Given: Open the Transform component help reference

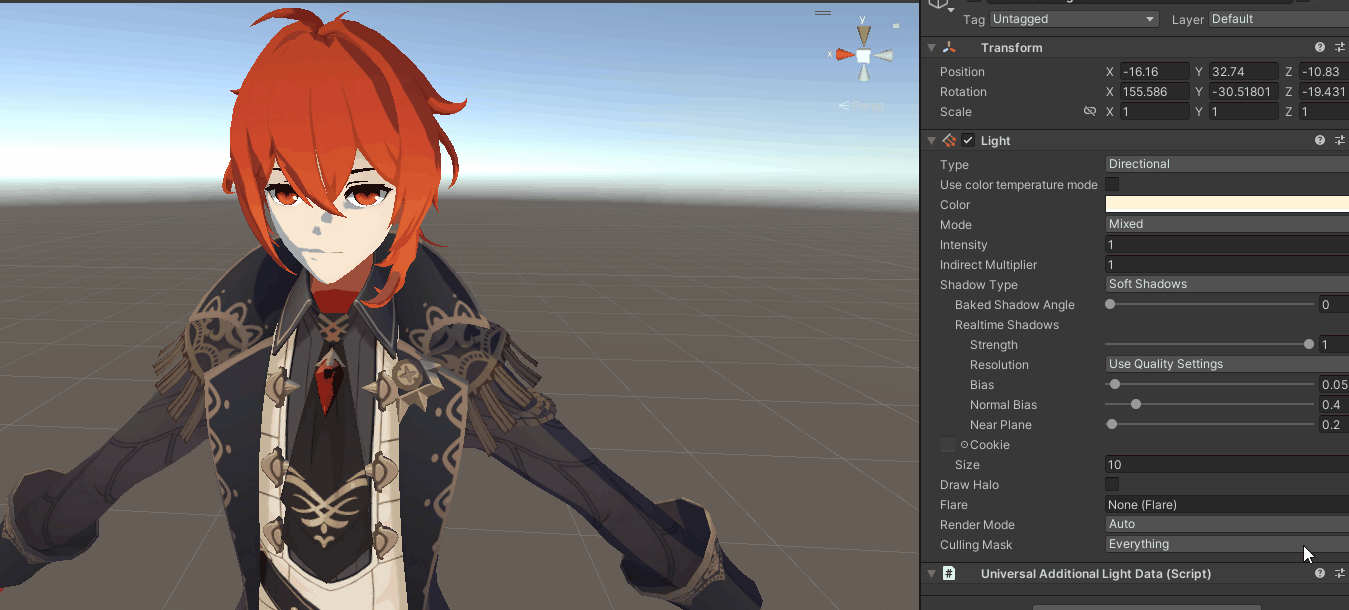Looking at the screenshot, I should pos(1320,48).
